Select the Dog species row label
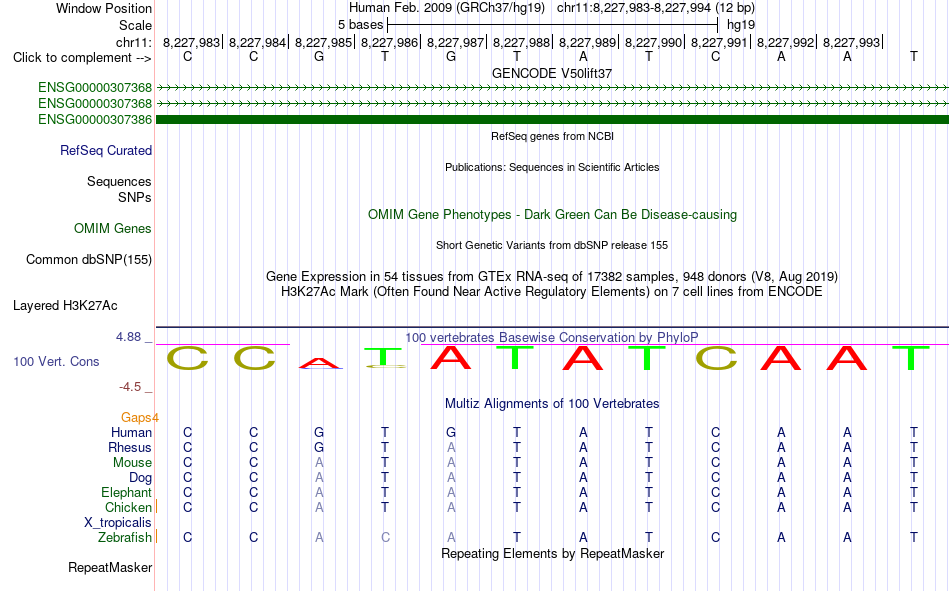Screen dimensions: 950x591 (141, 478)
